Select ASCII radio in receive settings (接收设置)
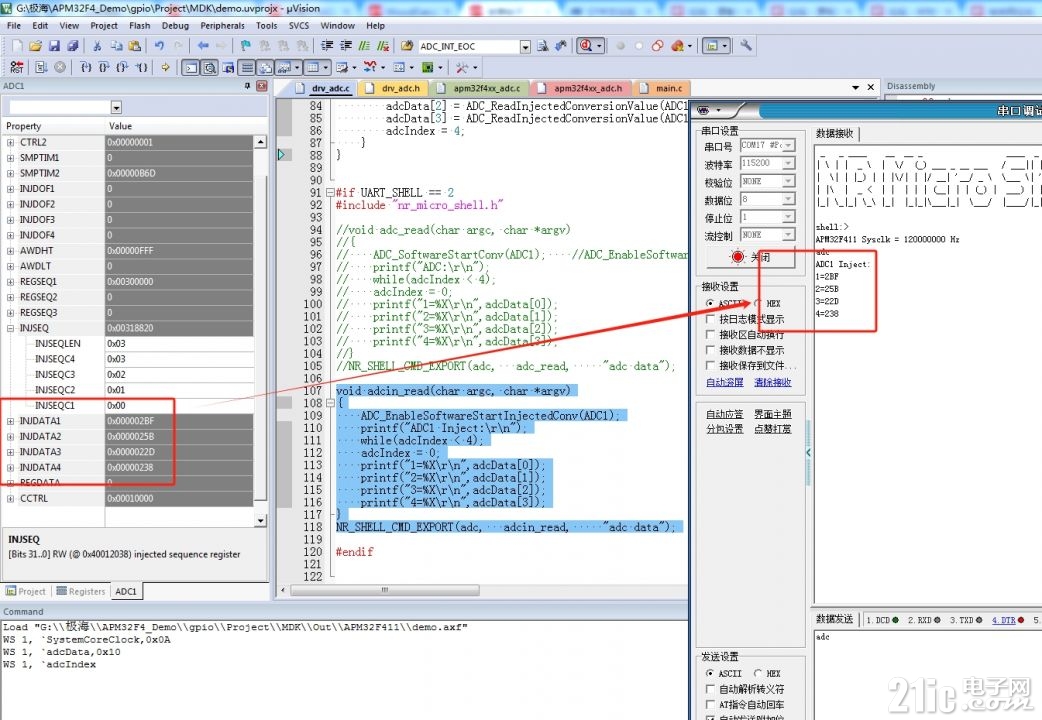The height and width of the screenshot is (720, 1042). pyautogui.click(x=710, y=303)
